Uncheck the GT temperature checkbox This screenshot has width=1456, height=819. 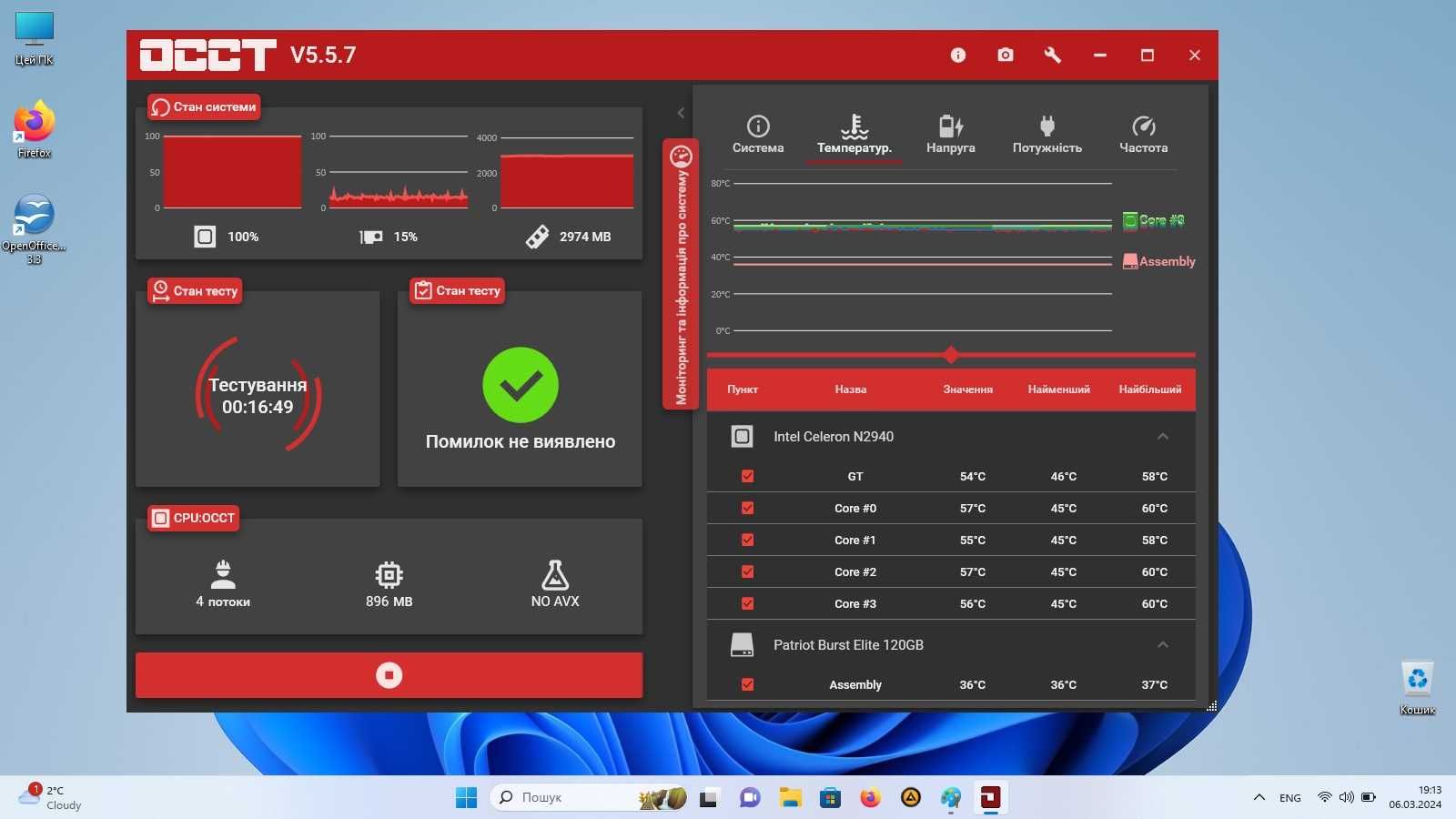point(747,476)
